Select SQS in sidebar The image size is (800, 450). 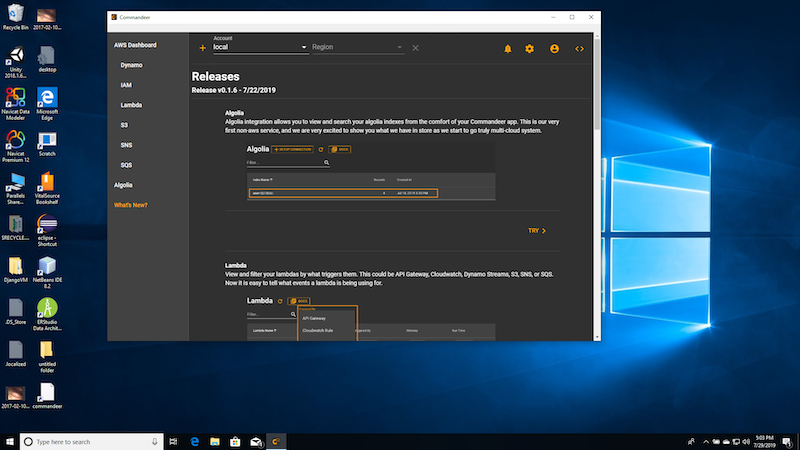click(x=126, y=165)
